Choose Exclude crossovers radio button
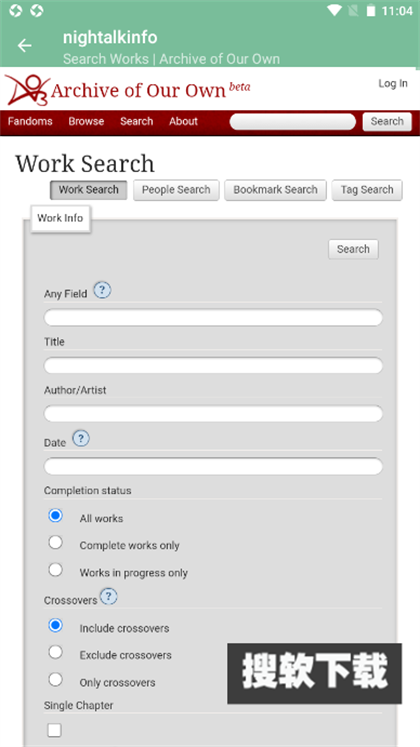Image resolution: width=420 pixels, height=747 pixels. click(56, 652)
